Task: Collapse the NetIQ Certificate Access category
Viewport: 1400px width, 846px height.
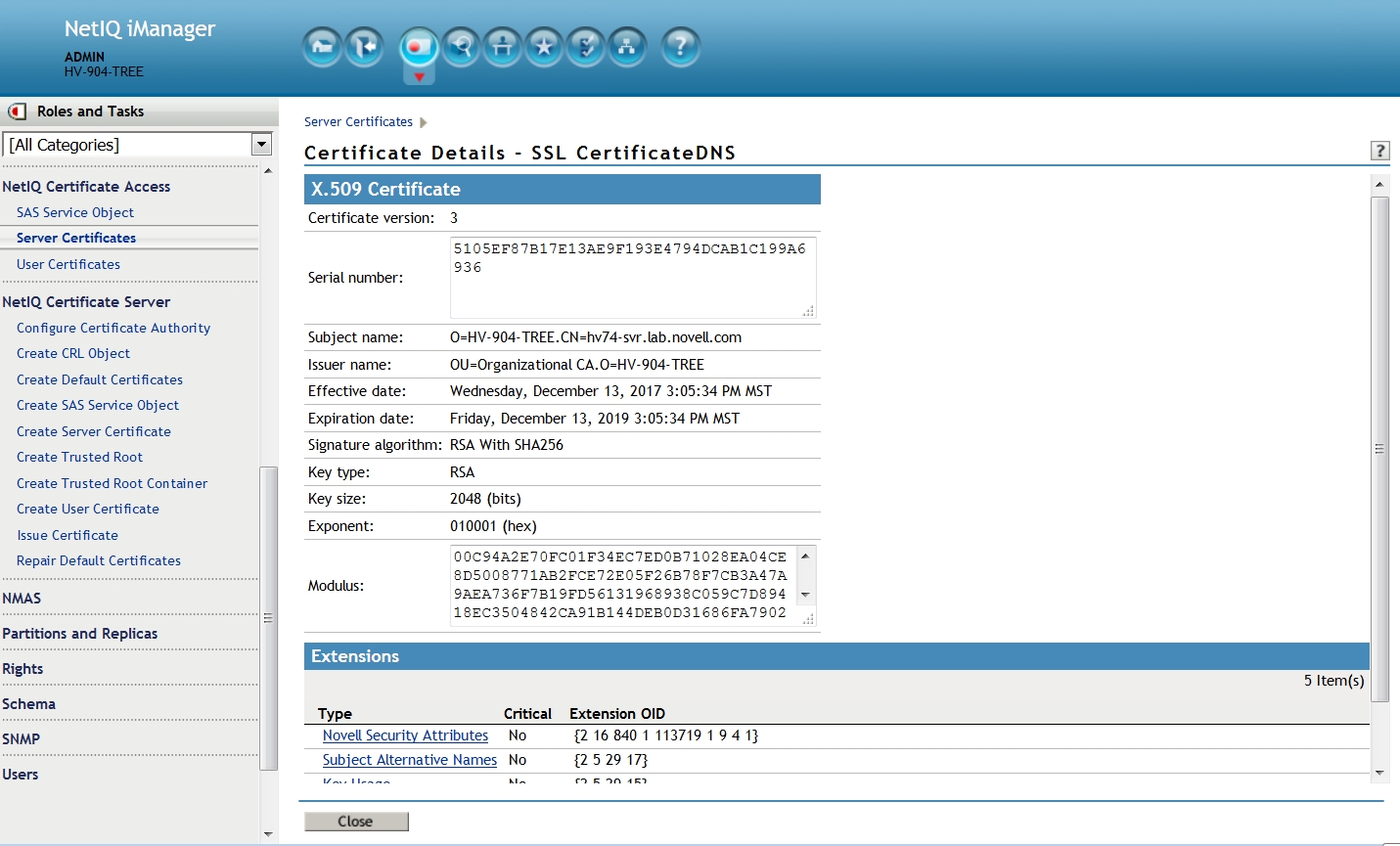Action: click(x=86, y=187)
